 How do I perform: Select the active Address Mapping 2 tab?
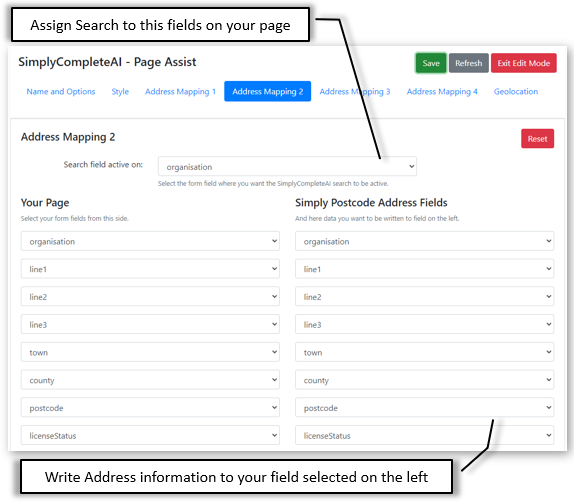click(x=268, y=92)
